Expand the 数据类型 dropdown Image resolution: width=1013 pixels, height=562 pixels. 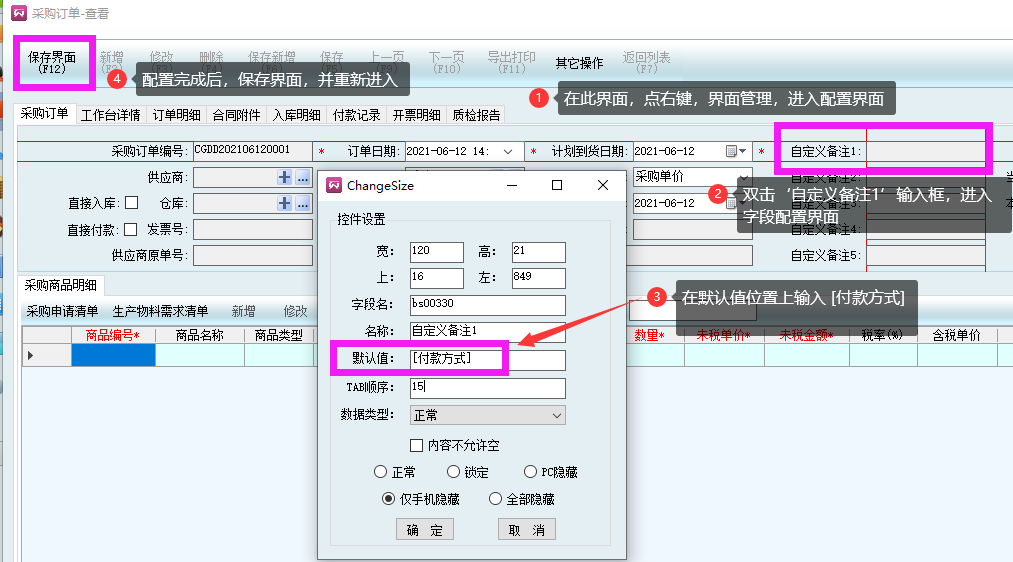pos(557,415)
